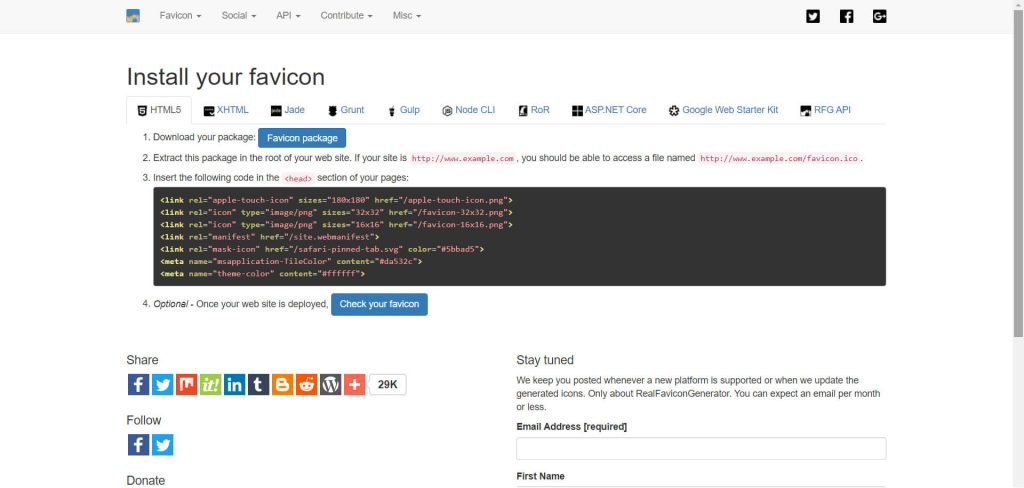Click the site.webmanifest code line
This screenshot has height=488, width=1024.
[270, 237]
